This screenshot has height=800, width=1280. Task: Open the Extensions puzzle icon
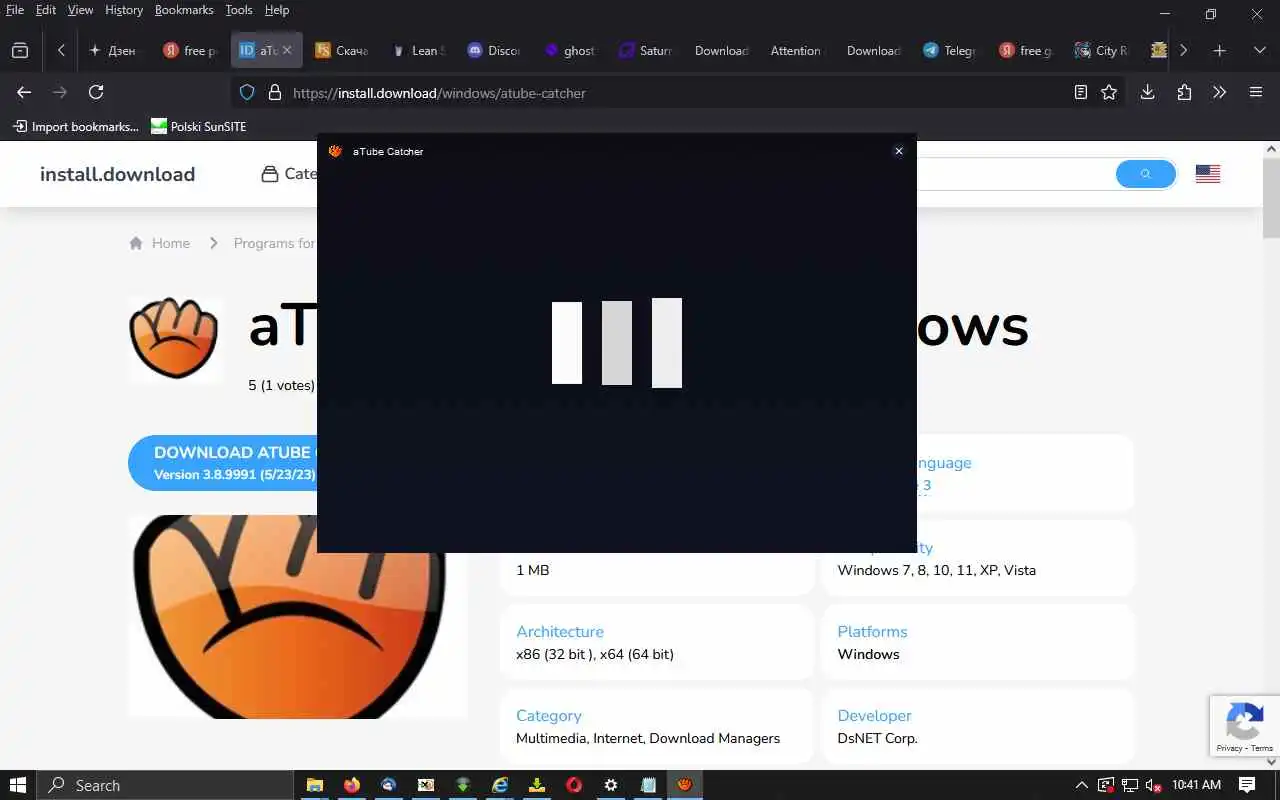click(1184, 92)
